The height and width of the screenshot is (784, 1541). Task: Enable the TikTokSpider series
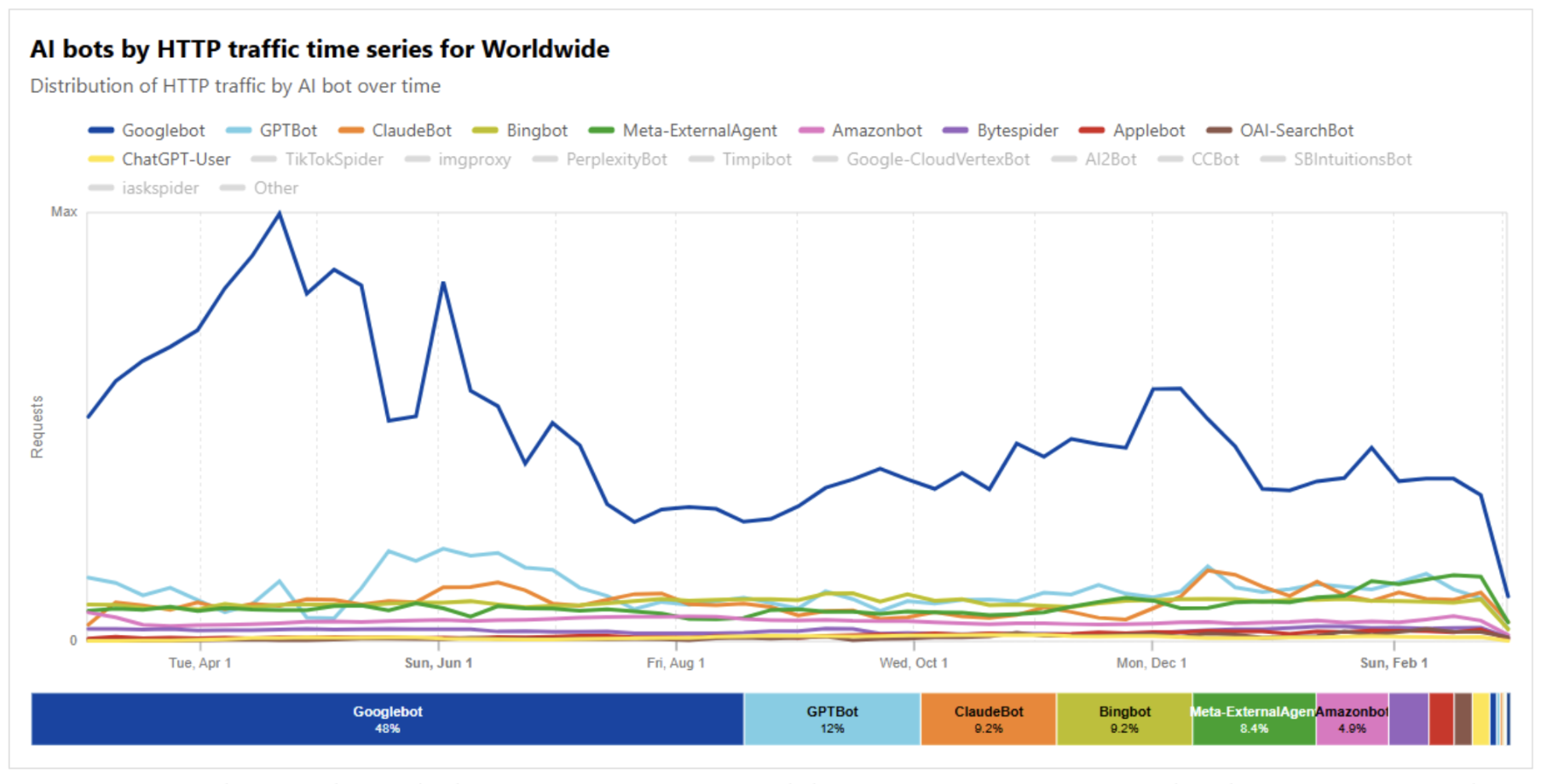click(333, 159)
